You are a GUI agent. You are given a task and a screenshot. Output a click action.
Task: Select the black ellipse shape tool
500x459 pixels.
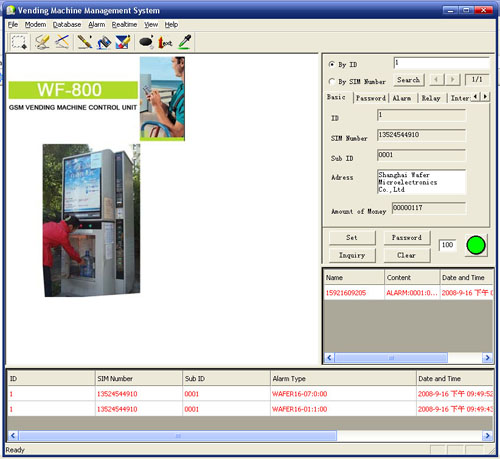point(146,42)
